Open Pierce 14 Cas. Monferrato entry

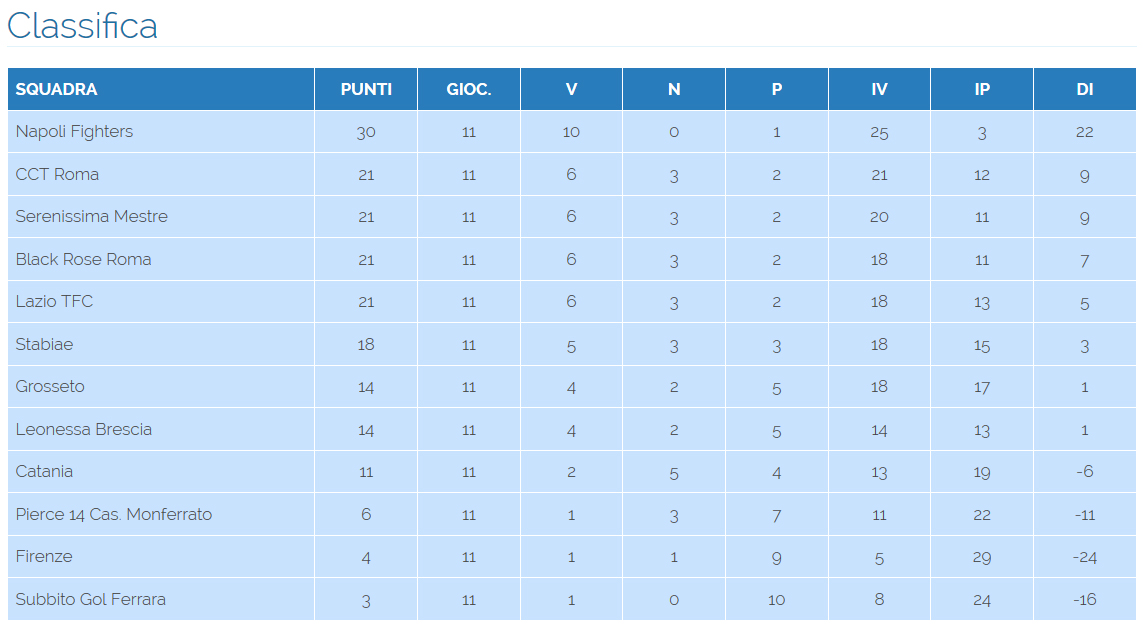pyautogui.click(x=114, y=514)
